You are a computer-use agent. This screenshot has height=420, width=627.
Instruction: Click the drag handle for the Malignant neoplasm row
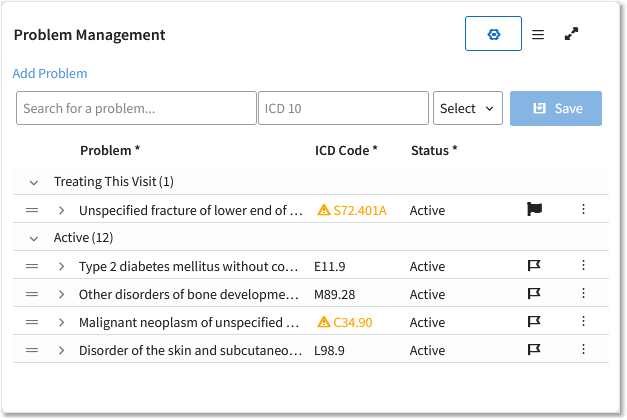tap(32, 322)
